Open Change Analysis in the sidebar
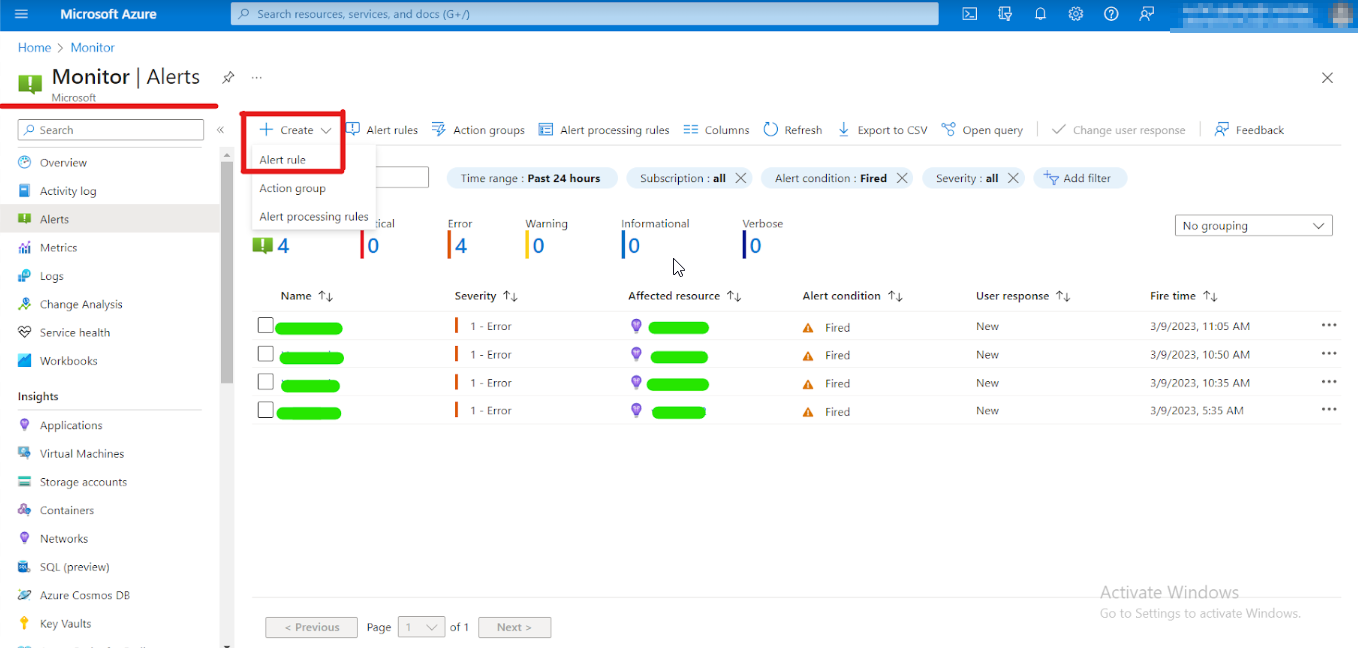Screen dimensions: 1358x648 81,304
